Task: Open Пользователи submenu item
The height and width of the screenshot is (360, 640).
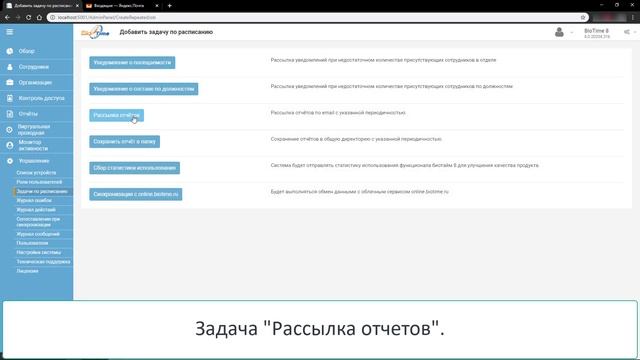Action: tap(32, 243)
